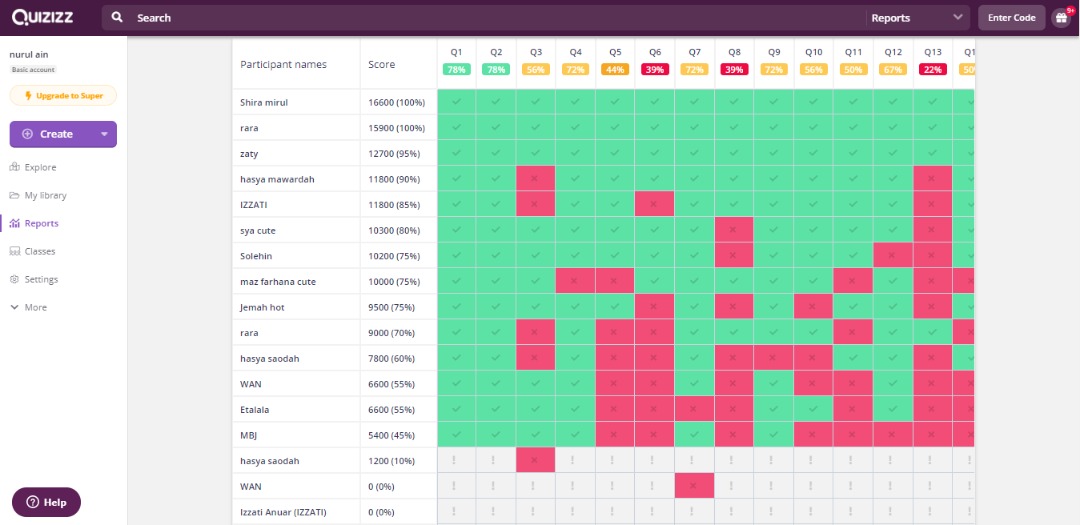
Task: Open the Create button dropdown arrow
Action: click(x=104, y=134)
